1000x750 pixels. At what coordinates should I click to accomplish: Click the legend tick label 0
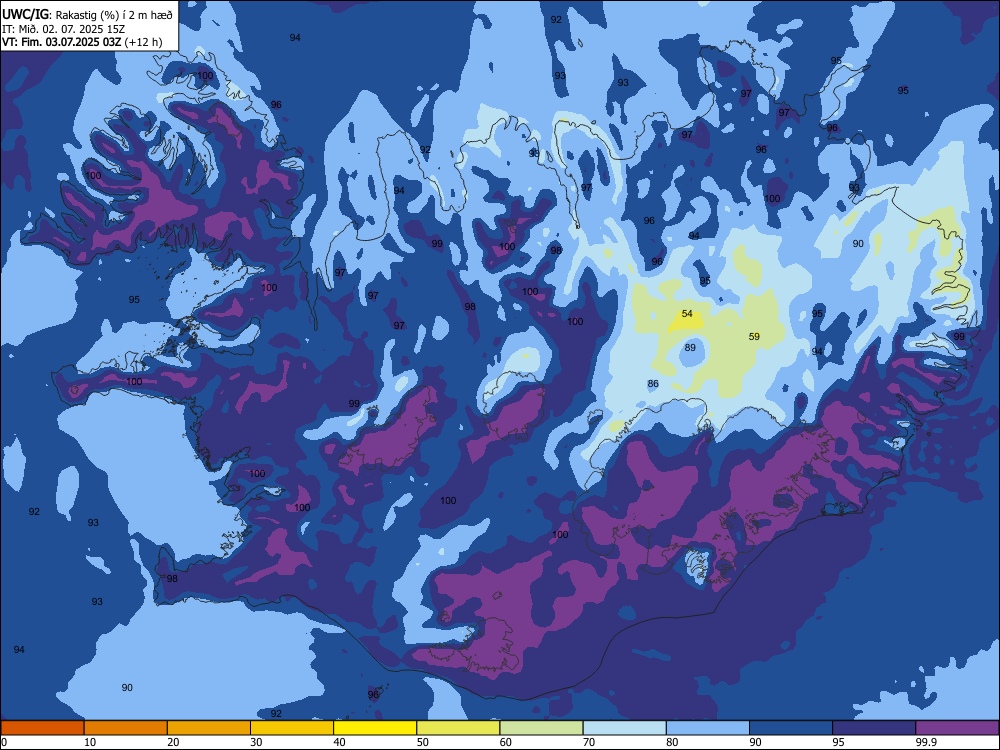click(x=4, y=742)
